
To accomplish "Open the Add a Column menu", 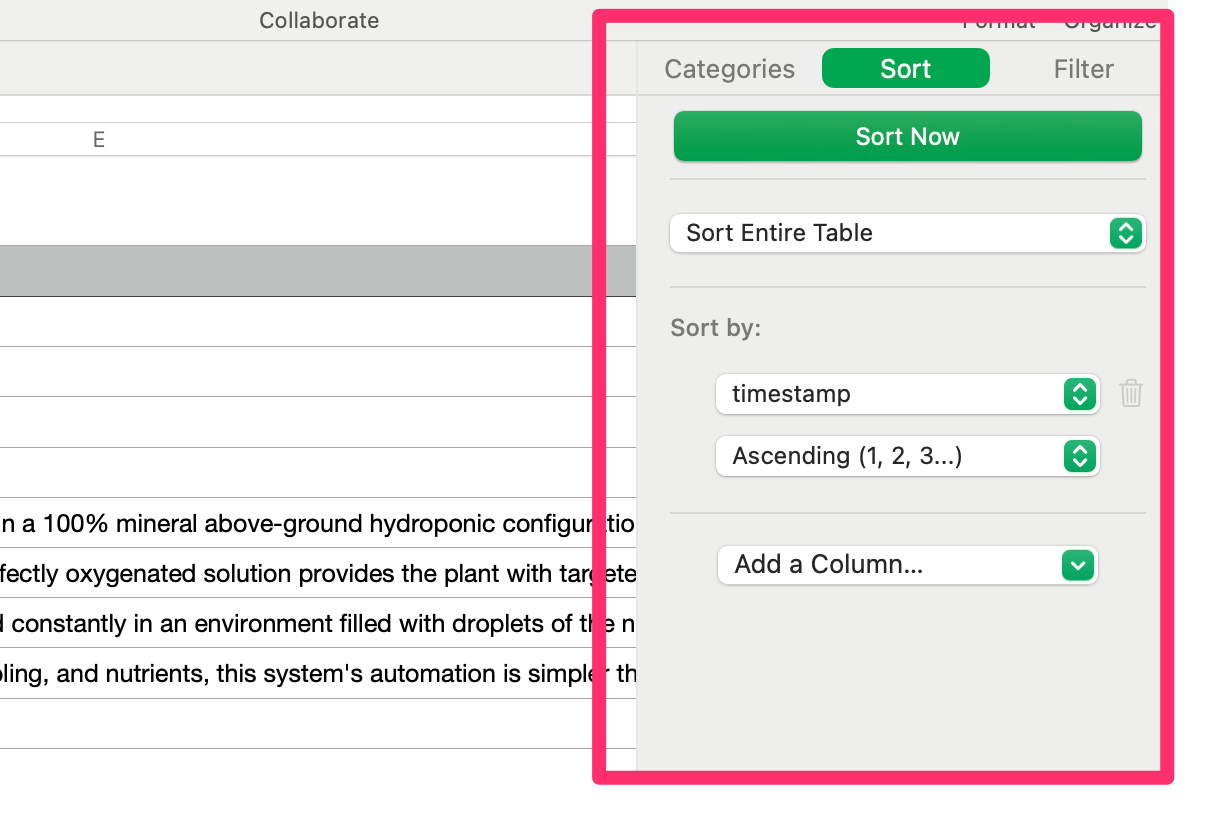I will 907,565.
